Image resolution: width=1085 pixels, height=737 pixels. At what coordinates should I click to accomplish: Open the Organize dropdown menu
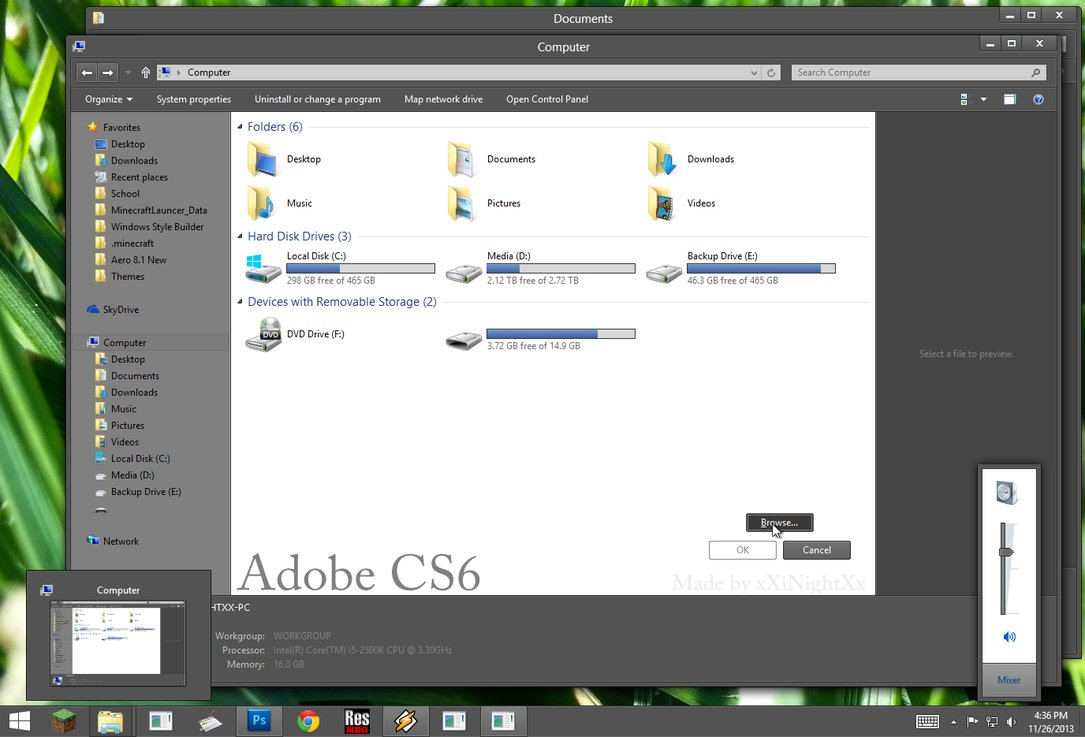point(109,100)
